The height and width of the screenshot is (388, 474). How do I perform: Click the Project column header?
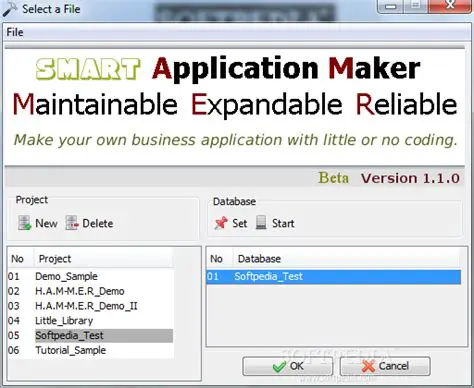click(x=103, y=259)
